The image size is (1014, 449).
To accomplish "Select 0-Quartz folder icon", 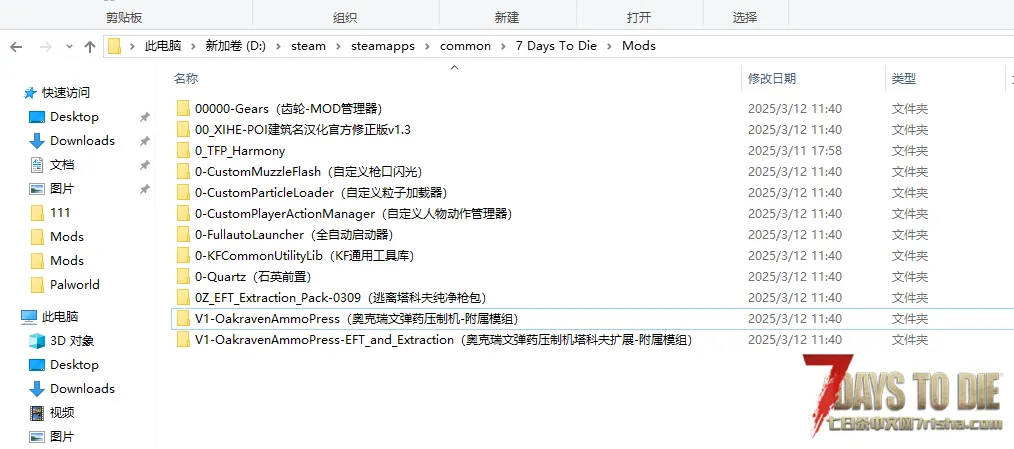I will [x=182, y=276].
